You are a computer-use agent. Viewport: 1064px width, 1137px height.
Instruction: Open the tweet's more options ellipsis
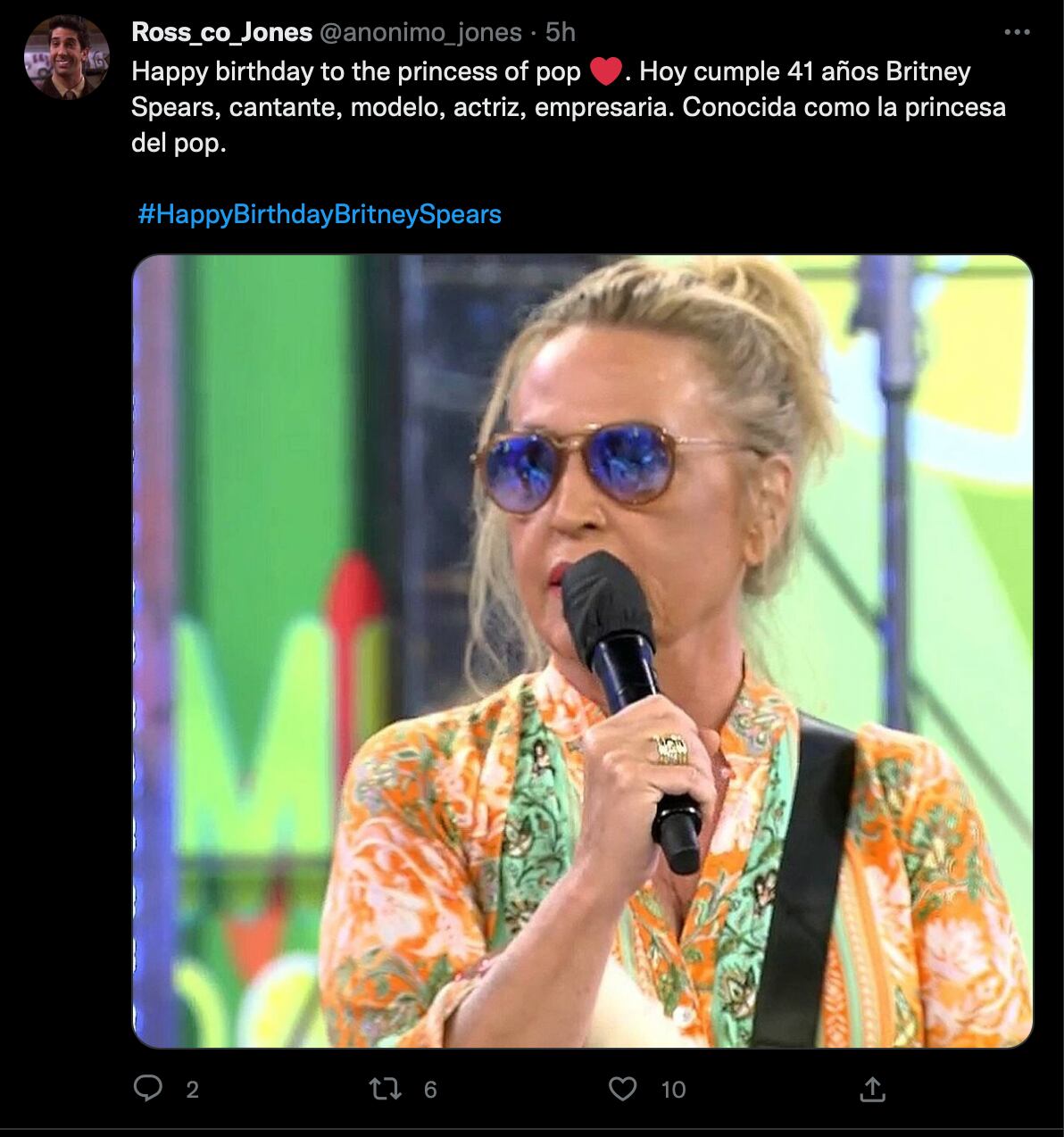1017,32
